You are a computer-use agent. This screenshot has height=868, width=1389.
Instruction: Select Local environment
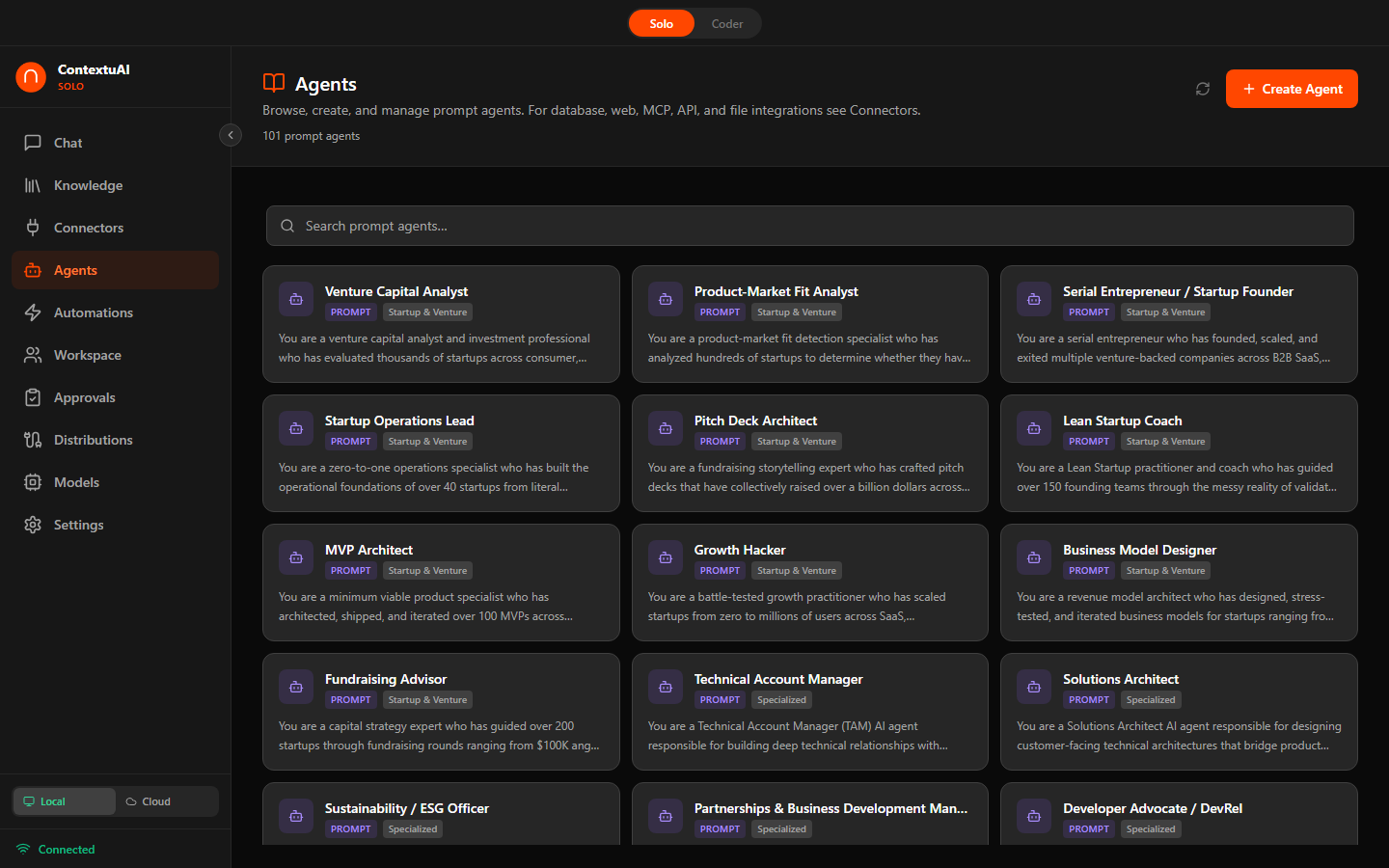pos(64,801)
